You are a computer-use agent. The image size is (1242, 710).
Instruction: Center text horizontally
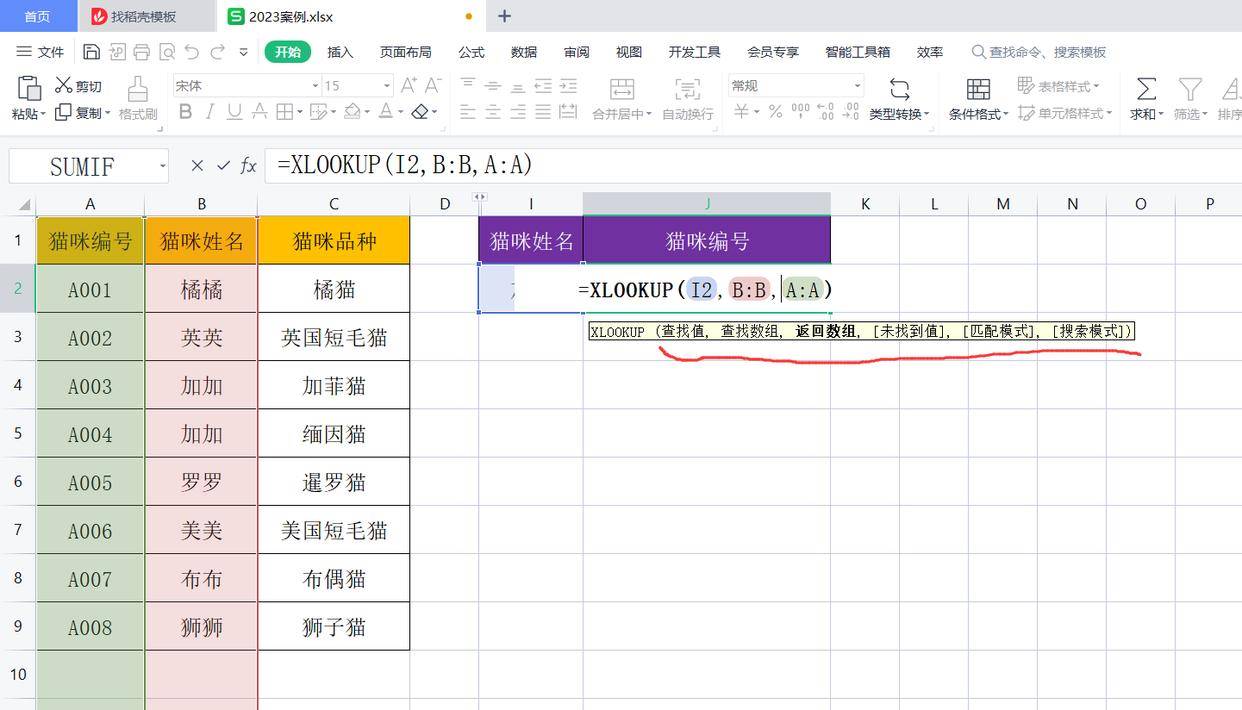coord(493,112)
